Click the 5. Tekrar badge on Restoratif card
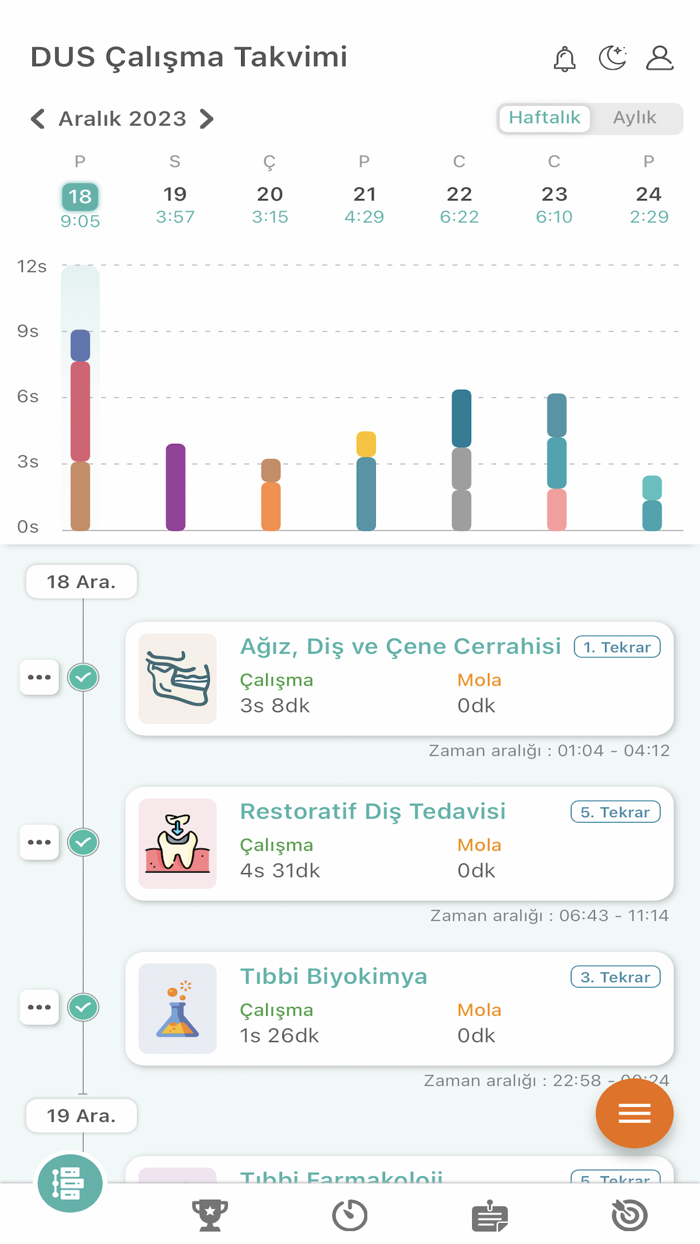Screen dimensions: 700x1244 pos(615,812)
